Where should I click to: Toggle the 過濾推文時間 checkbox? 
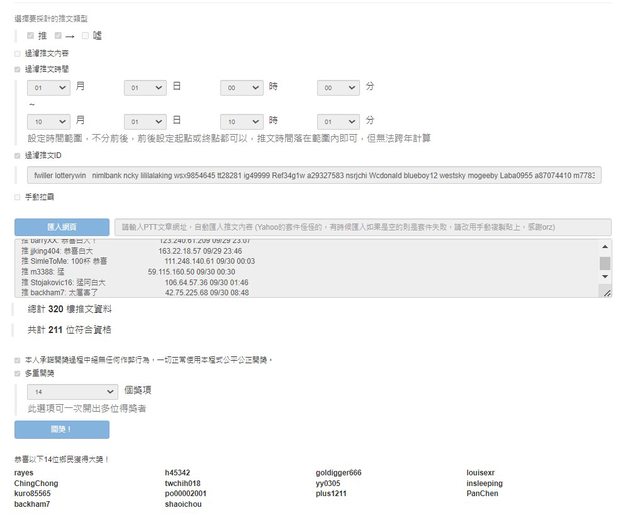click(x=17, y=69)
